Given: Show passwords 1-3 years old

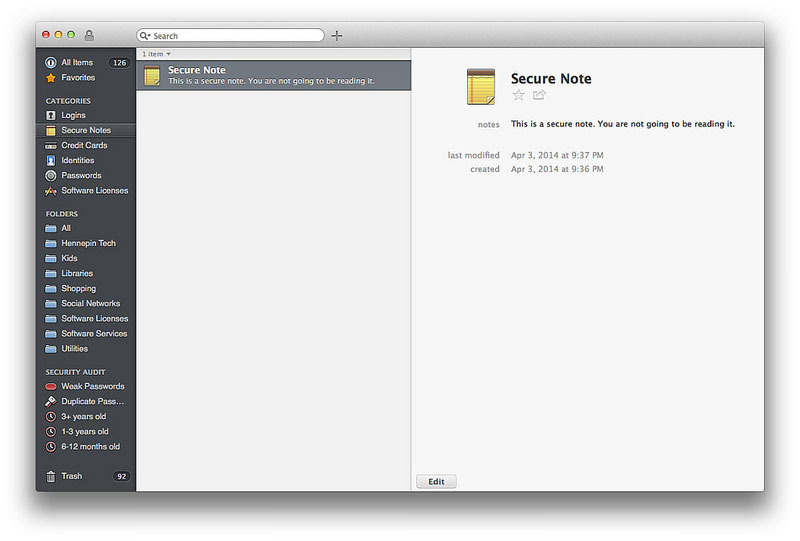Looking at the screenshot, I should click(x=85, y=431).
